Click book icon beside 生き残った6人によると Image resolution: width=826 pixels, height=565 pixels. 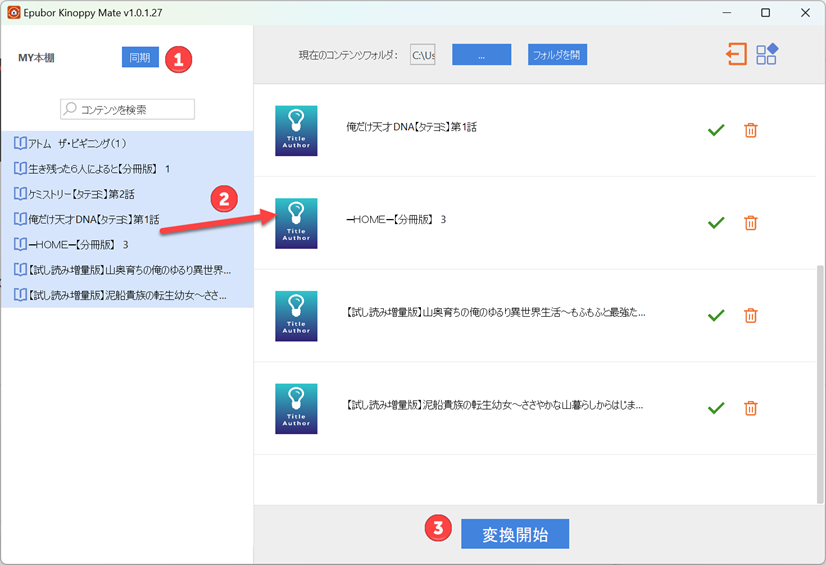tap(20, 168)
